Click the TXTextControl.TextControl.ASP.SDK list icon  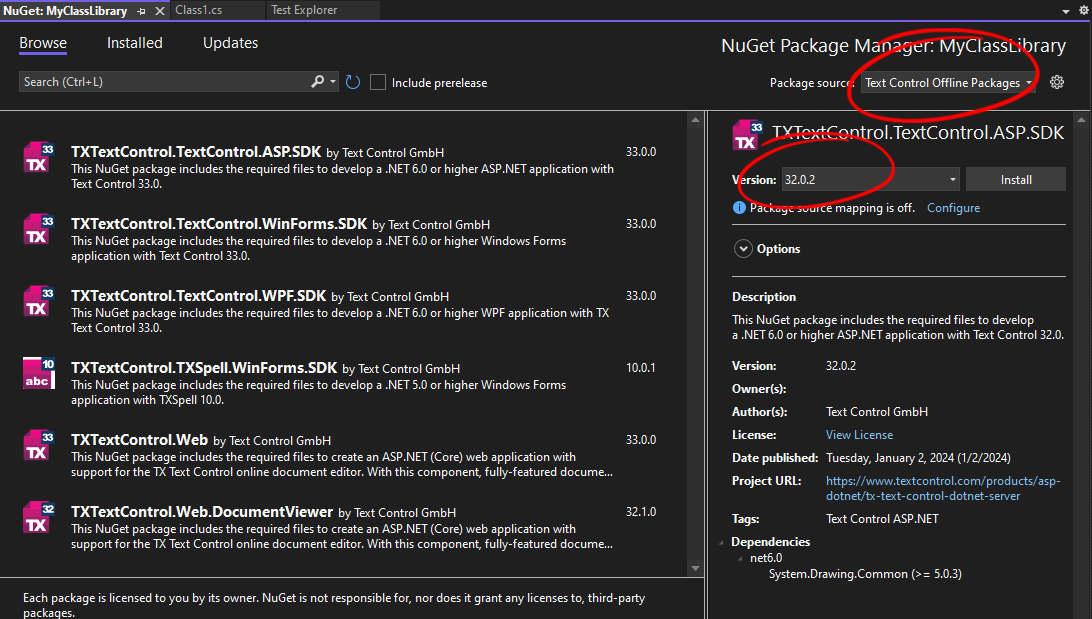coord(38,157)
